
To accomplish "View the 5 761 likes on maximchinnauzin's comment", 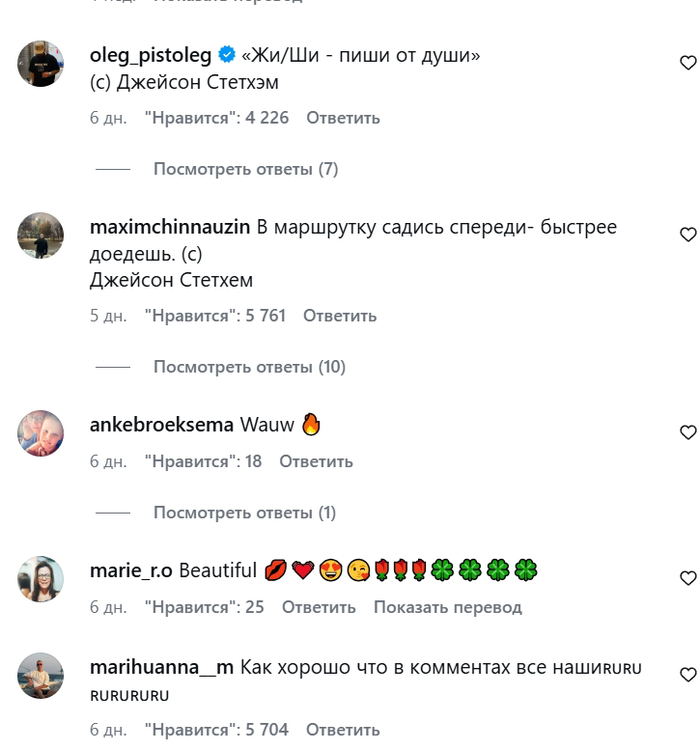I will point(215,316).
